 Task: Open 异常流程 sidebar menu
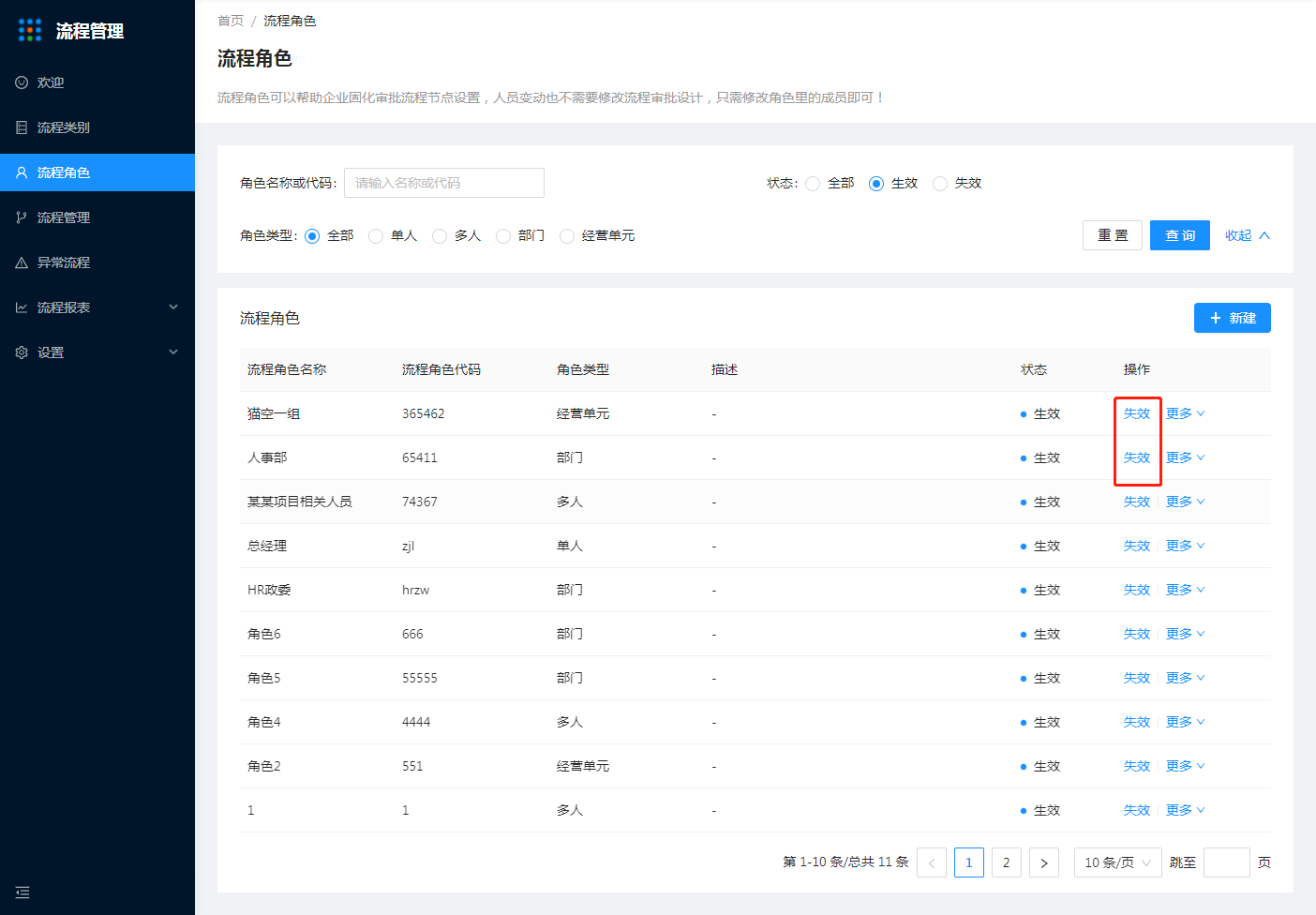(97, 262)
